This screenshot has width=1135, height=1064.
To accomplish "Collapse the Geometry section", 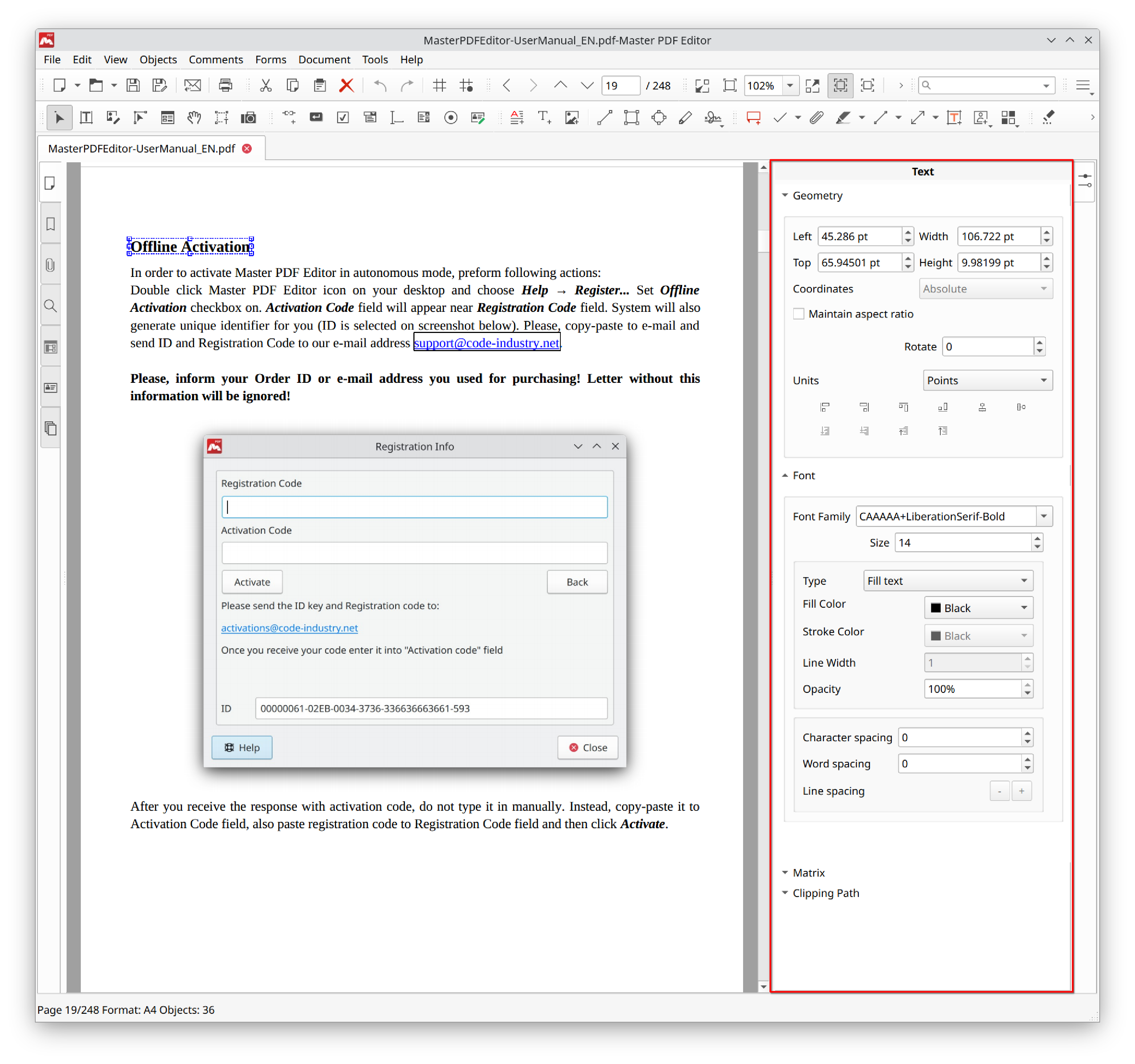I will point(785,195).
